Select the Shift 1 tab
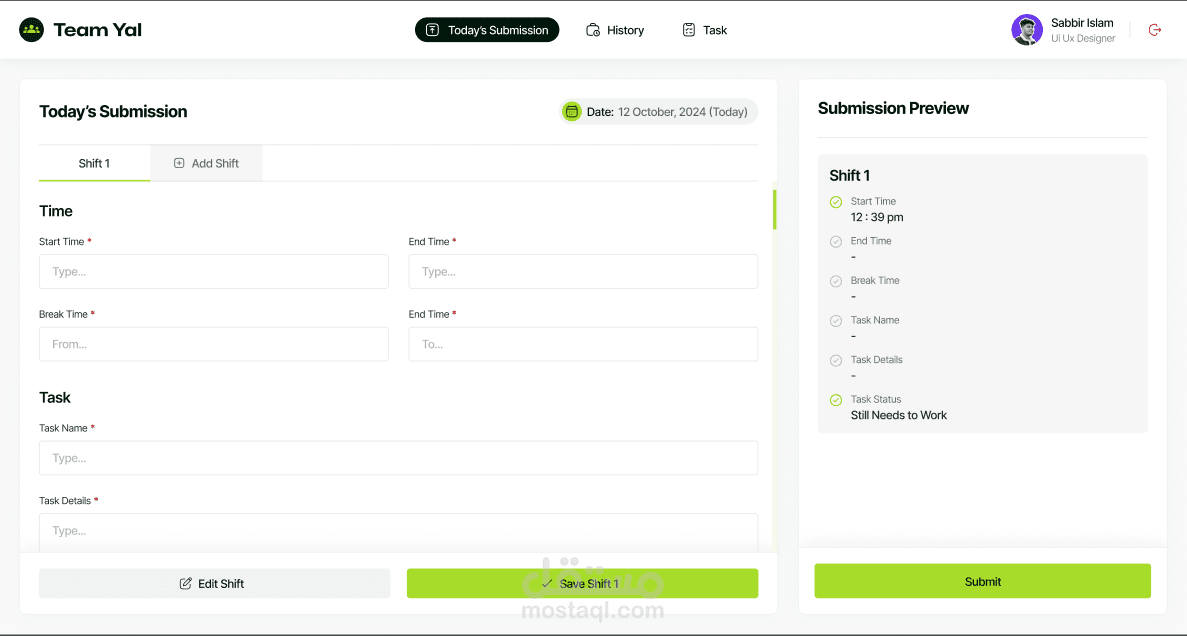Image resolution: width=1187 pixels, height=636 pixels. [95, 163]
